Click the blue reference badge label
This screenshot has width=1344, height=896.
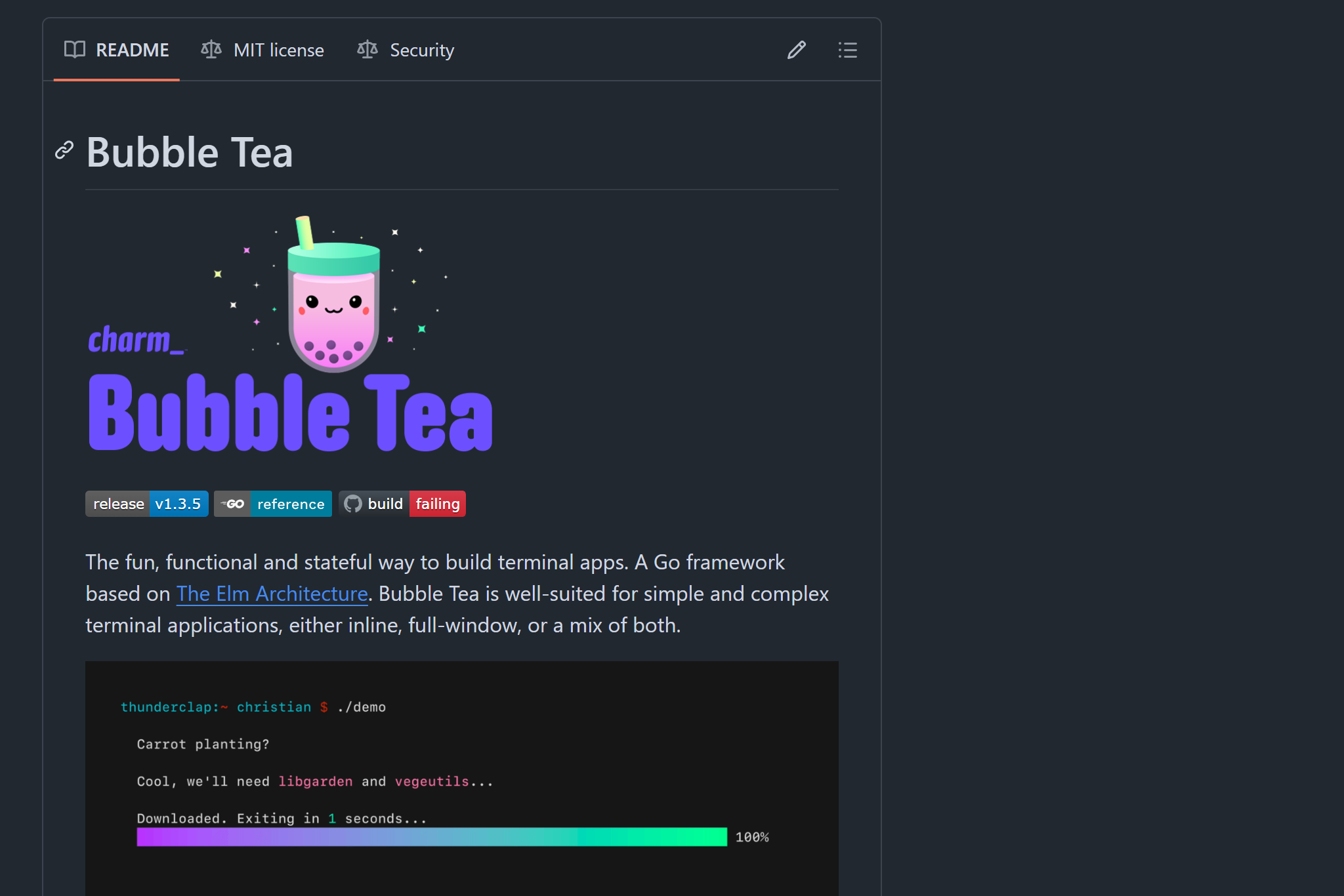tap(291, 504)
